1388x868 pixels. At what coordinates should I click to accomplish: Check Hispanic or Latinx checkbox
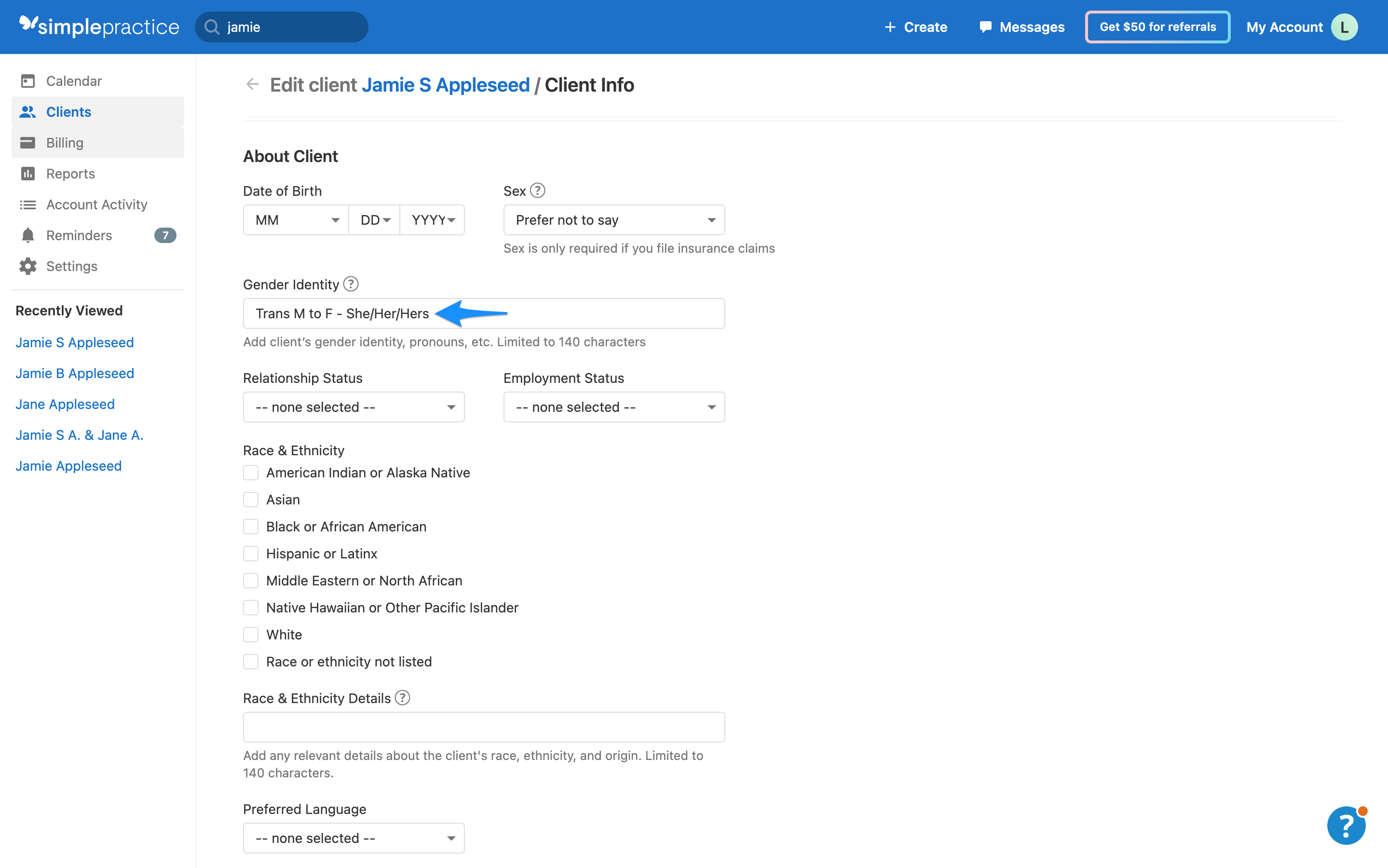click(251, 554)
